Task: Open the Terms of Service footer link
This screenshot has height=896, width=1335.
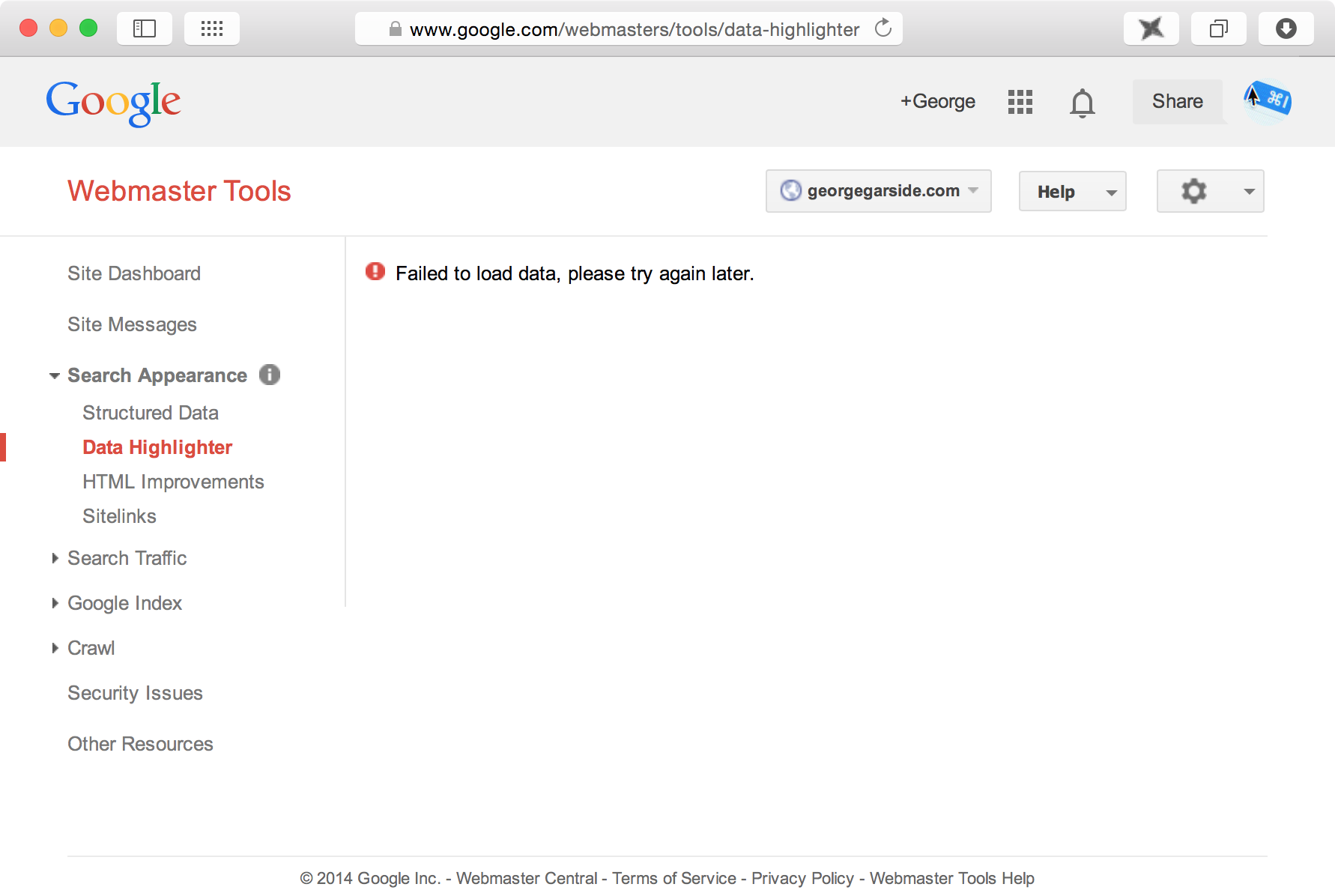Action: click(674, 878)
